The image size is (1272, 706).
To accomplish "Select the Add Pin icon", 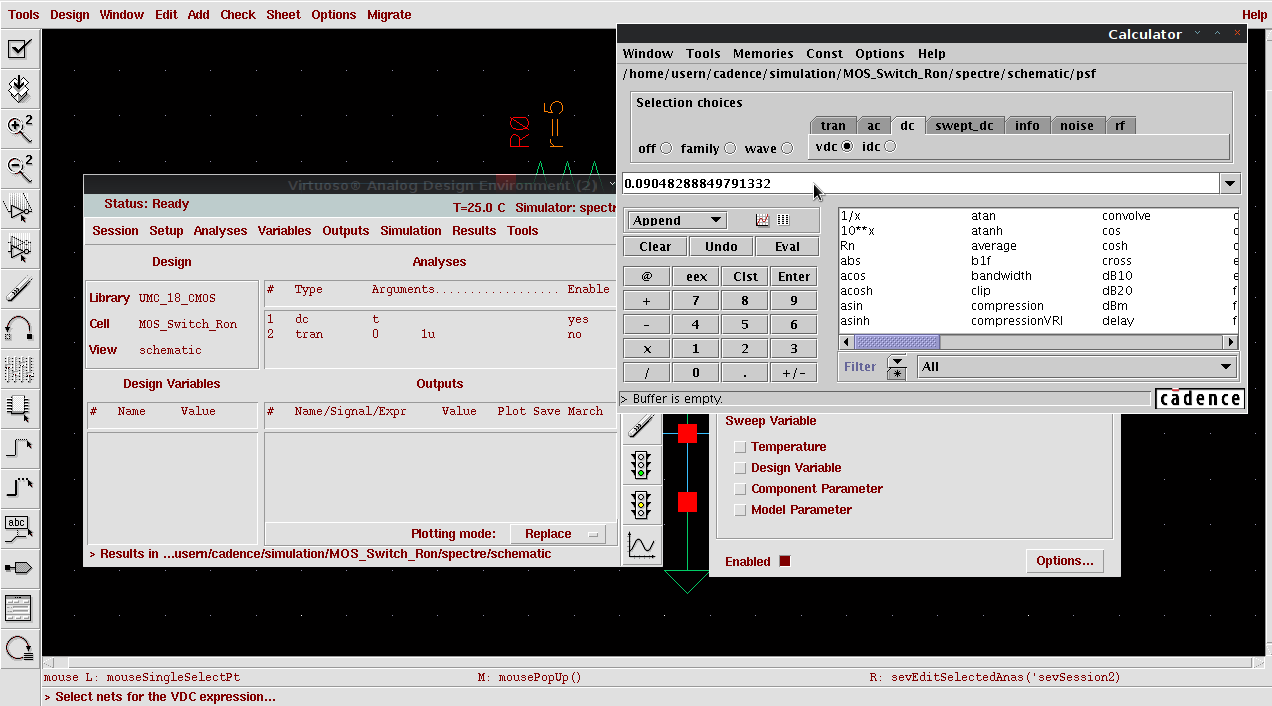I will pyautogui.click(x=19, y=567).
